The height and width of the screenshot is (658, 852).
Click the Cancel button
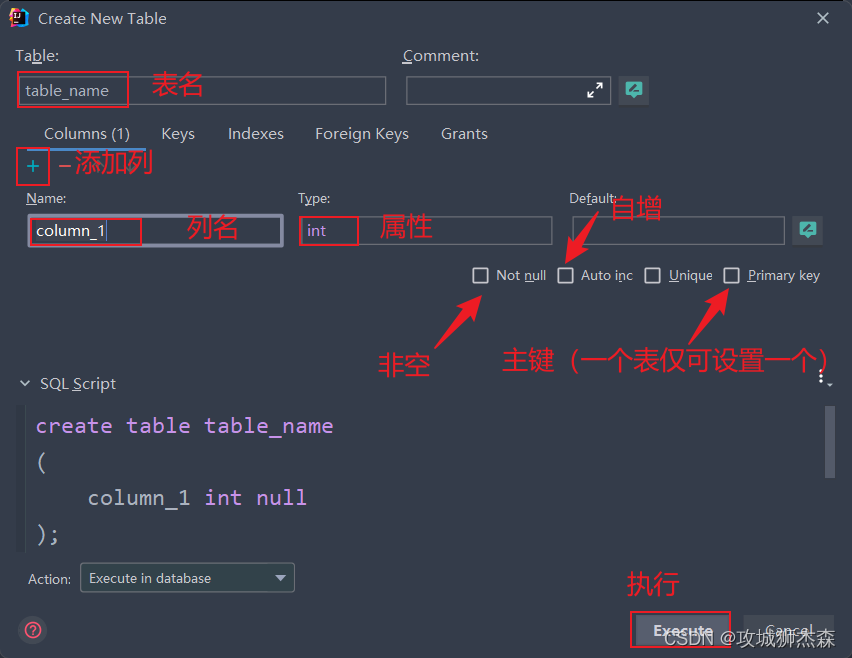point(788,630)
